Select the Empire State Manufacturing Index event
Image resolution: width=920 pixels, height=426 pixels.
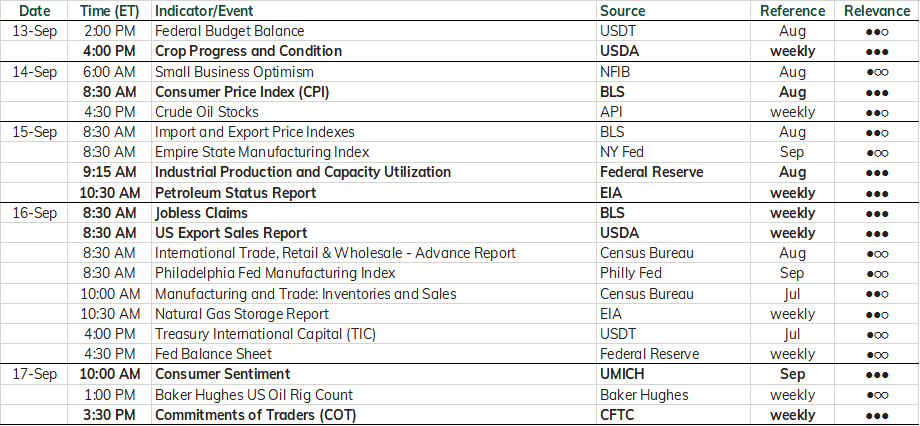click(262, 152)
